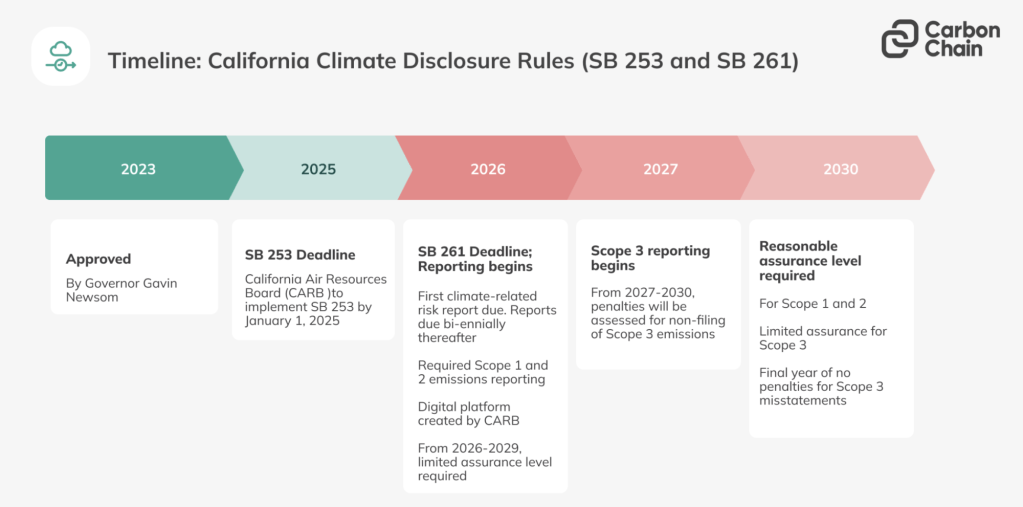Image resolution: width=1023 pixels, height=507 pixels.
Task: Select the 2025 timeline arrow
Action: [x=320, y=168]
